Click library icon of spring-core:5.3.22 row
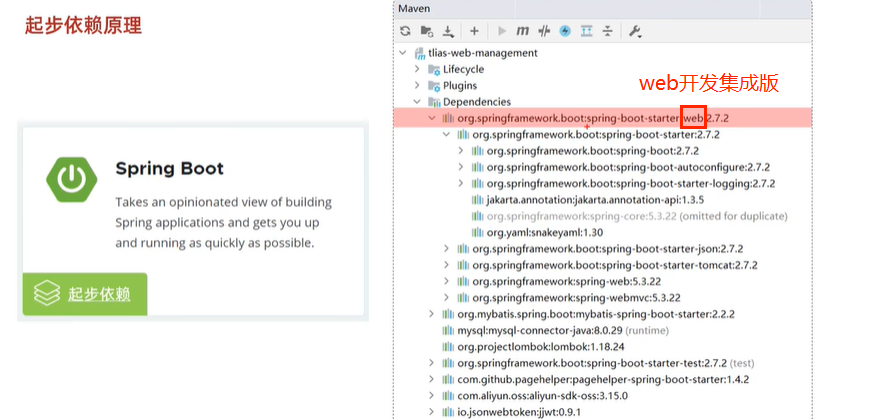Viewport: 874px width, 419px height. click(x=478, y=216)
